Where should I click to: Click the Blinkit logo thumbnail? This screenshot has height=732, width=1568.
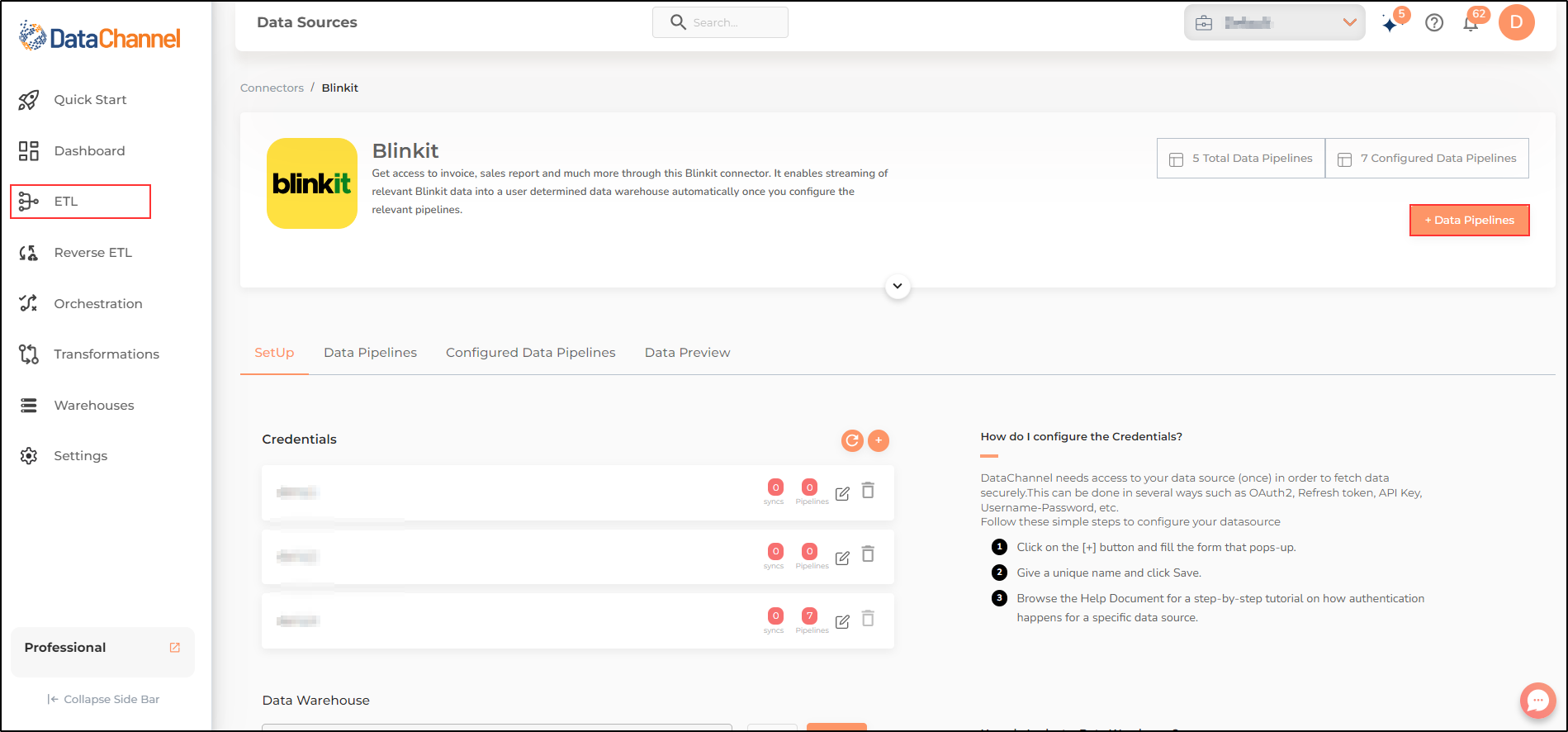[x=312, y=183]
